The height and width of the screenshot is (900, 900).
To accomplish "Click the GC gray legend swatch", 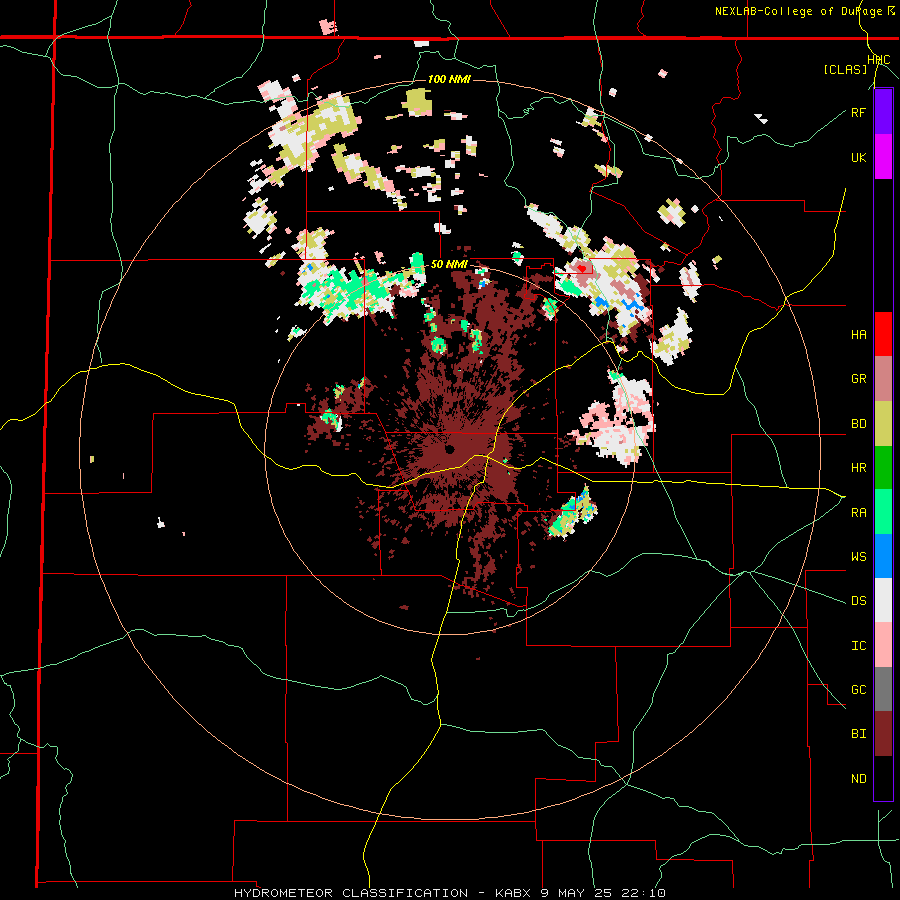I will 883,689.
